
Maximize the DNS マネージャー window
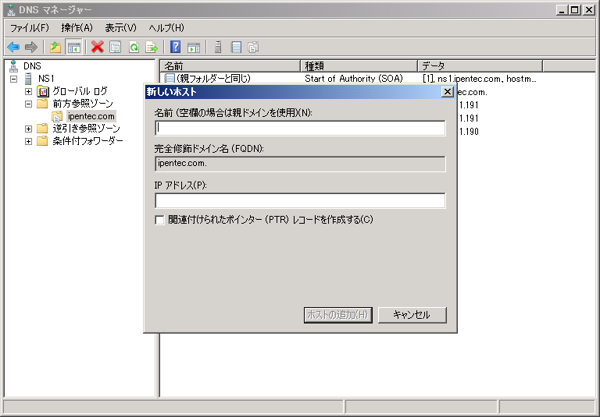(x=575, y=10)
